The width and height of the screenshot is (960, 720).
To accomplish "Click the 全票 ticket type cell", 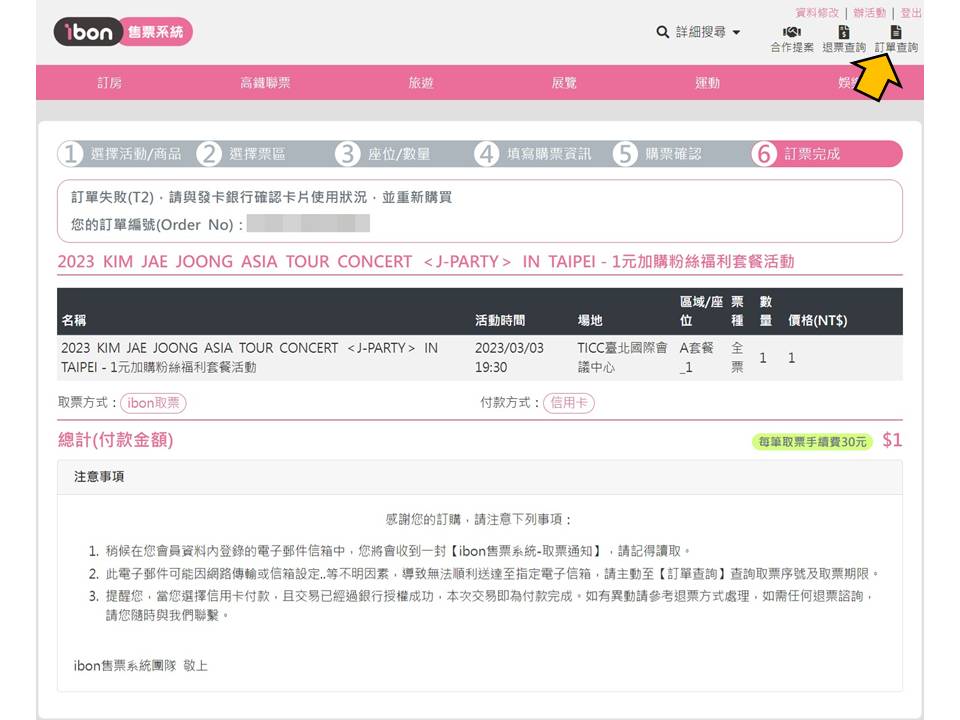I will pos(737,358).
